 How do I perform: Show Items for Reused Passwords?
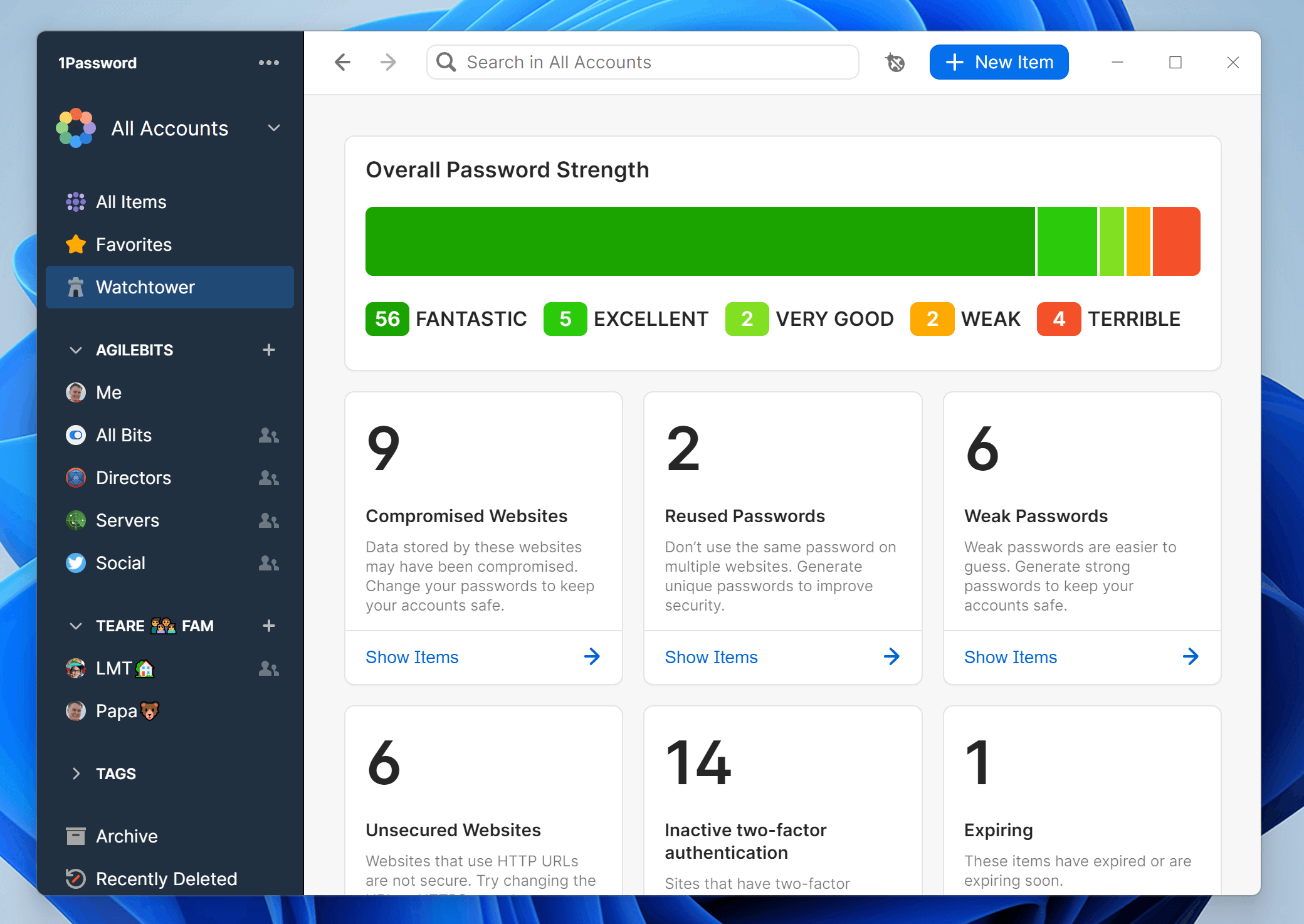710,656
